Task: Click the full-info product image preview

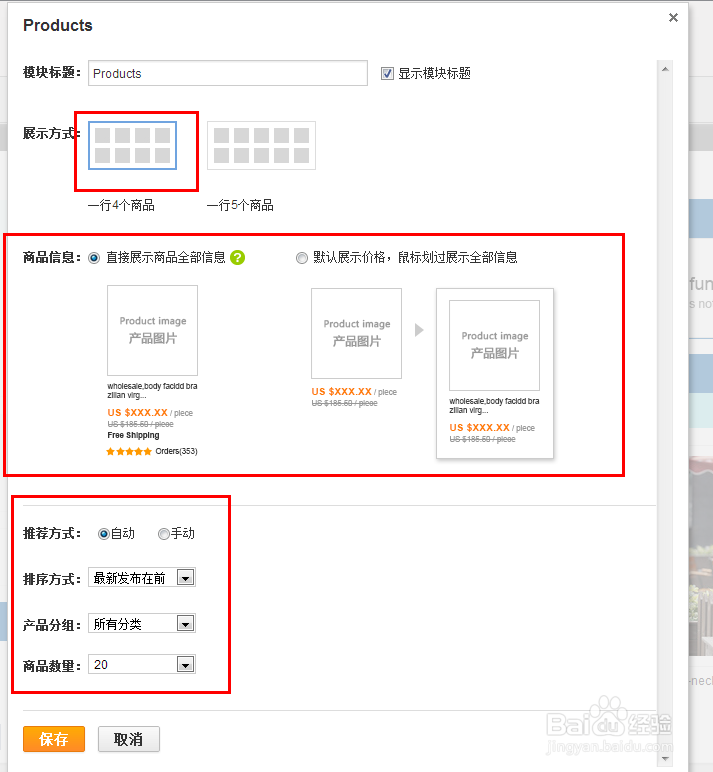Action: tap(153, 330)
